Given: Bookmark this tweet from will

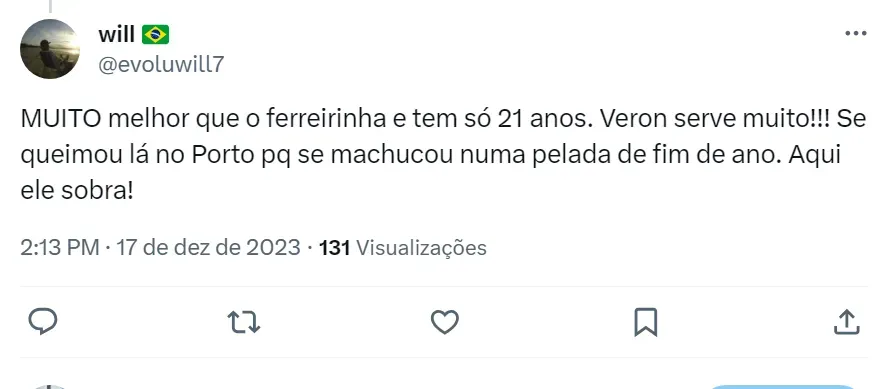Looking at the screenshot, I should click(x=645, y=322).
